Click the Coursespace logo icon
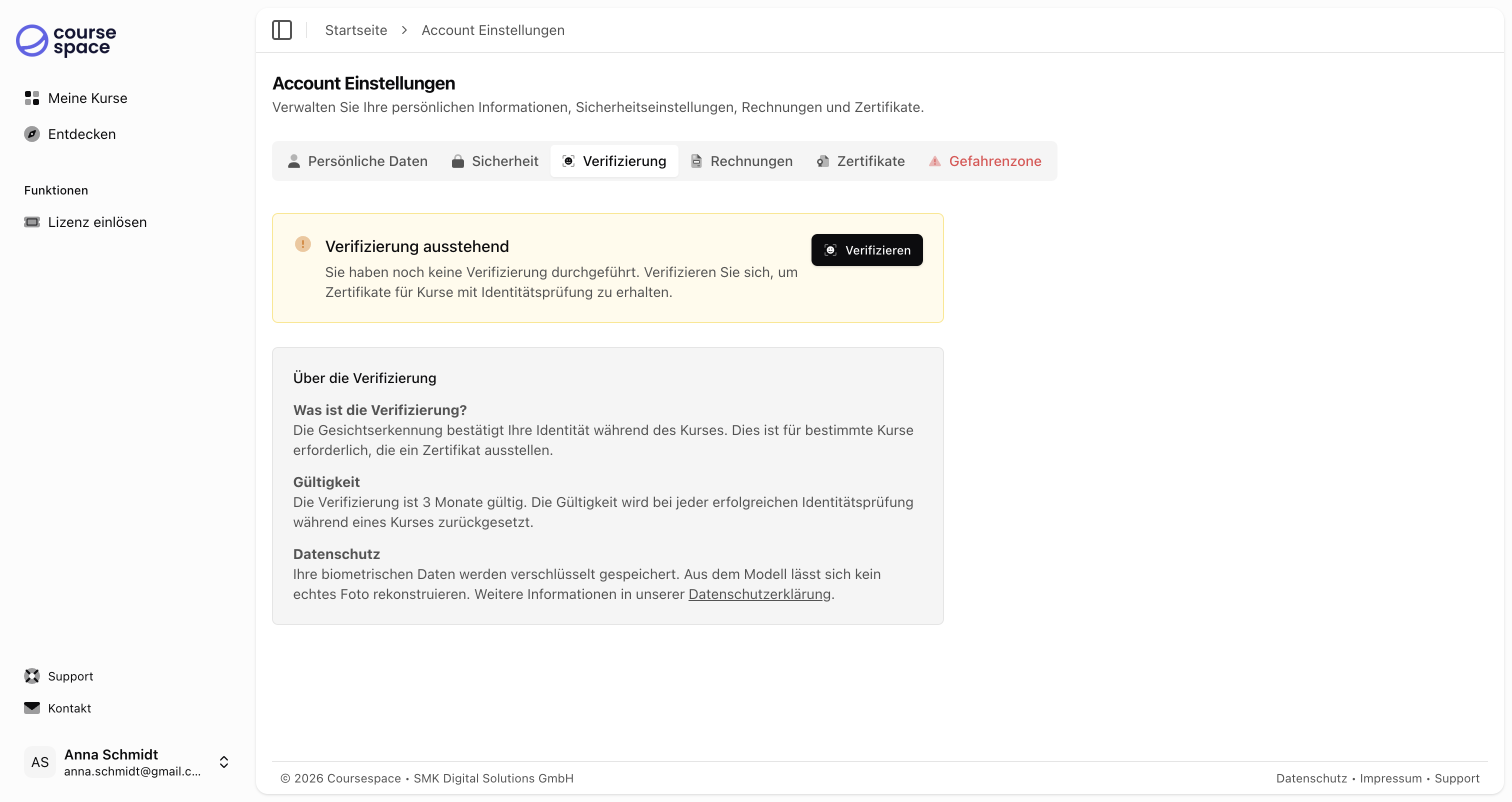This screenshot has width=1512, height=802. (32, 41)
